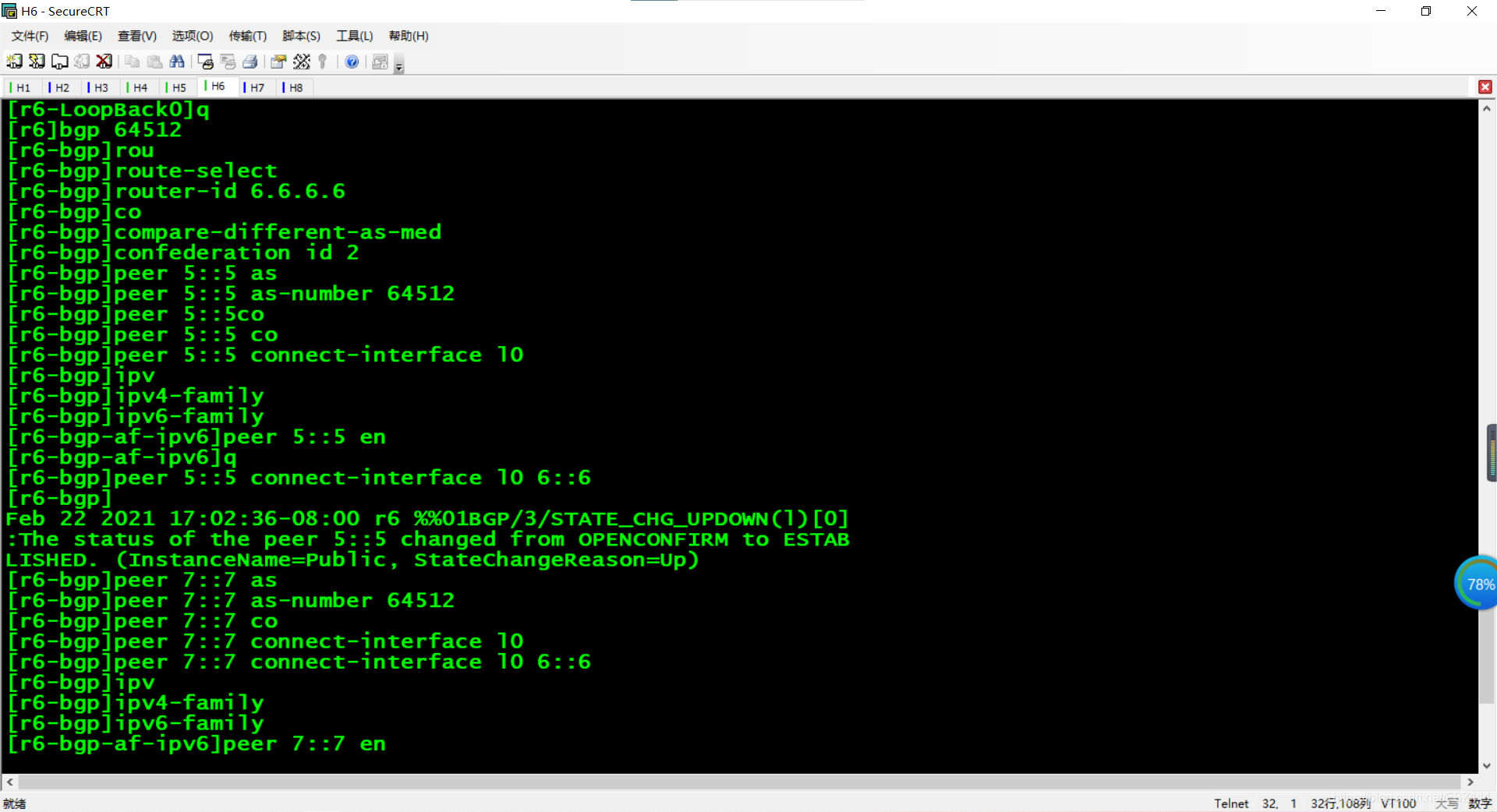
Task: Close the current tab with red X
Action: click(1485, 87)
